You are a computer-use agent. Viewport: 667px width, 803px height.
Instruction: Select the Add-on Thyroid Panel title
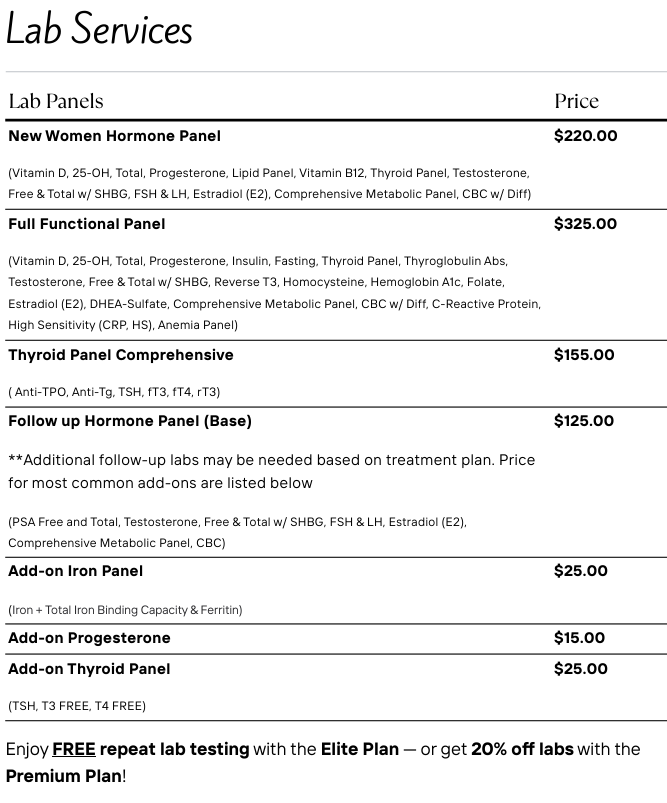89,669
